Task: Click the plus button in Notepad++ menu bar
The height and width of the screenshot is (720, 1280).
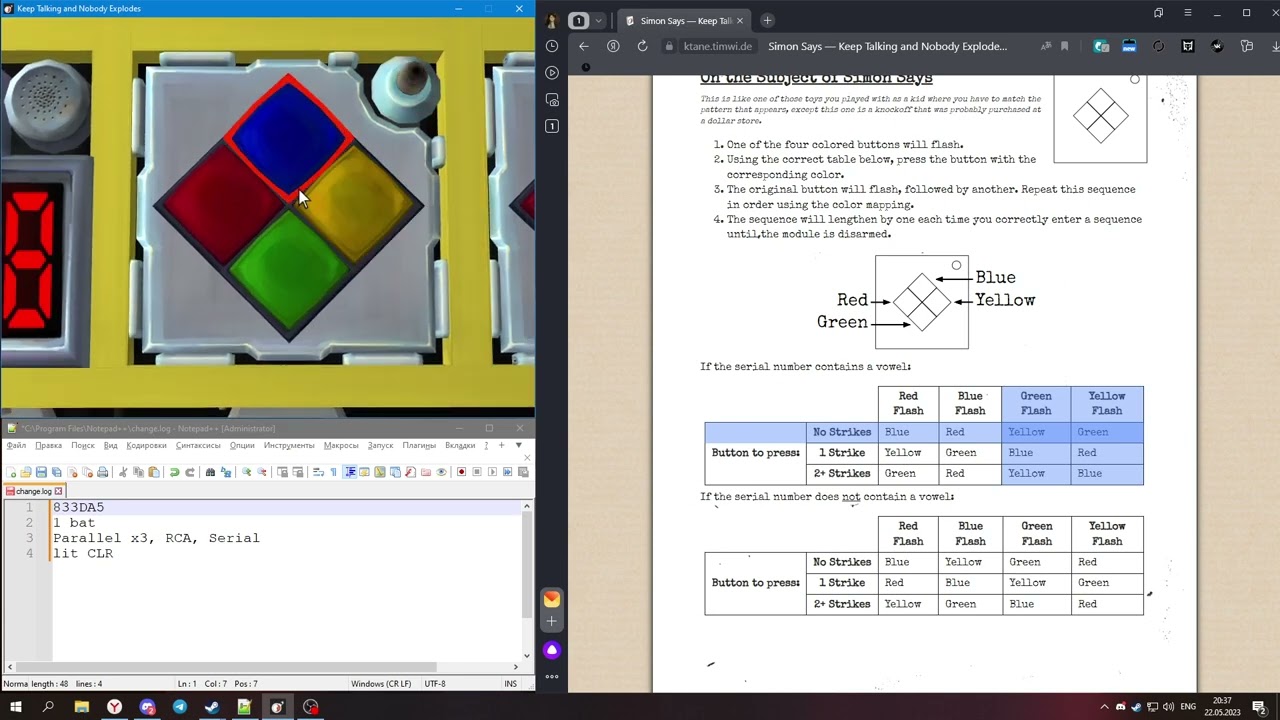Action: 502,445
